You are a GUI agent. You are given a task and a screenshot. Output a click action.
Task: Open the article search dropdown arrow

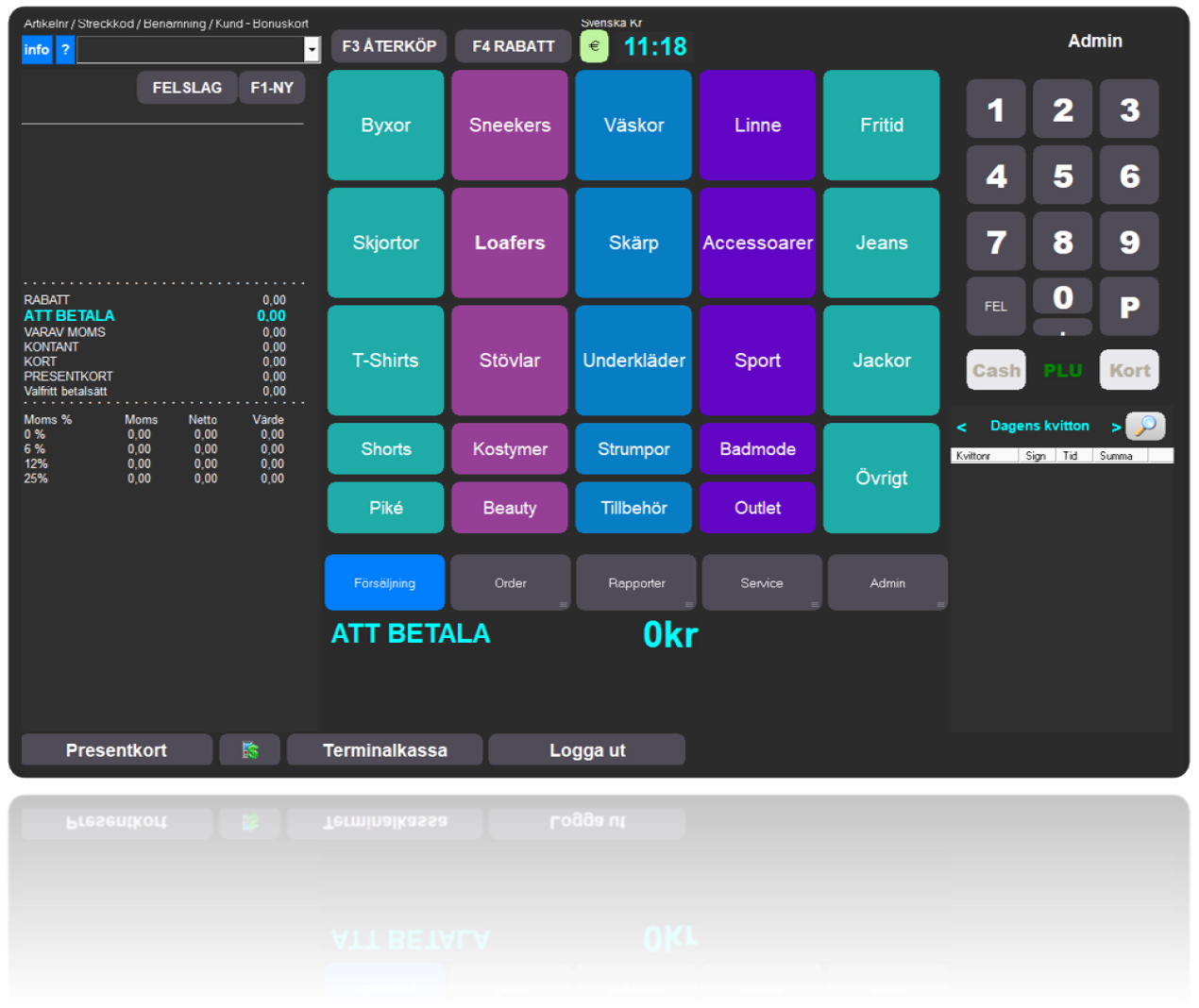tap(312, 49)
